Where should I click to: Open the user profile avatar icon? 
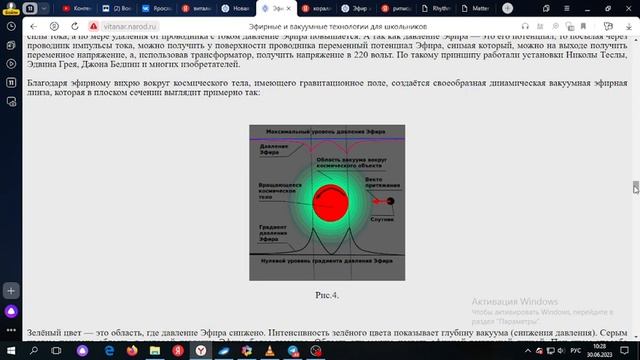(x=11, y=8)
